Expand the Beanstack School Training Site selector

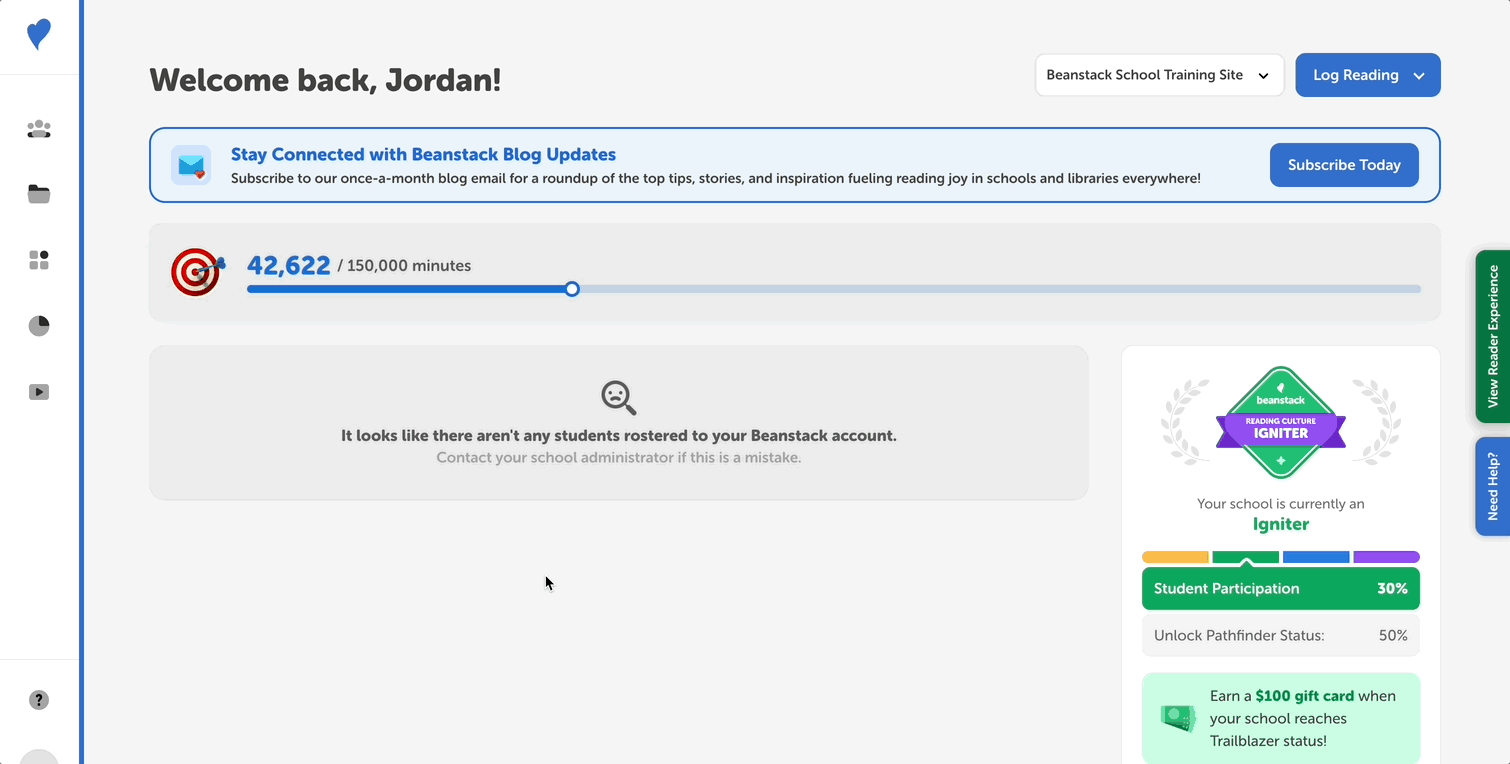(x=1264, y=74)
